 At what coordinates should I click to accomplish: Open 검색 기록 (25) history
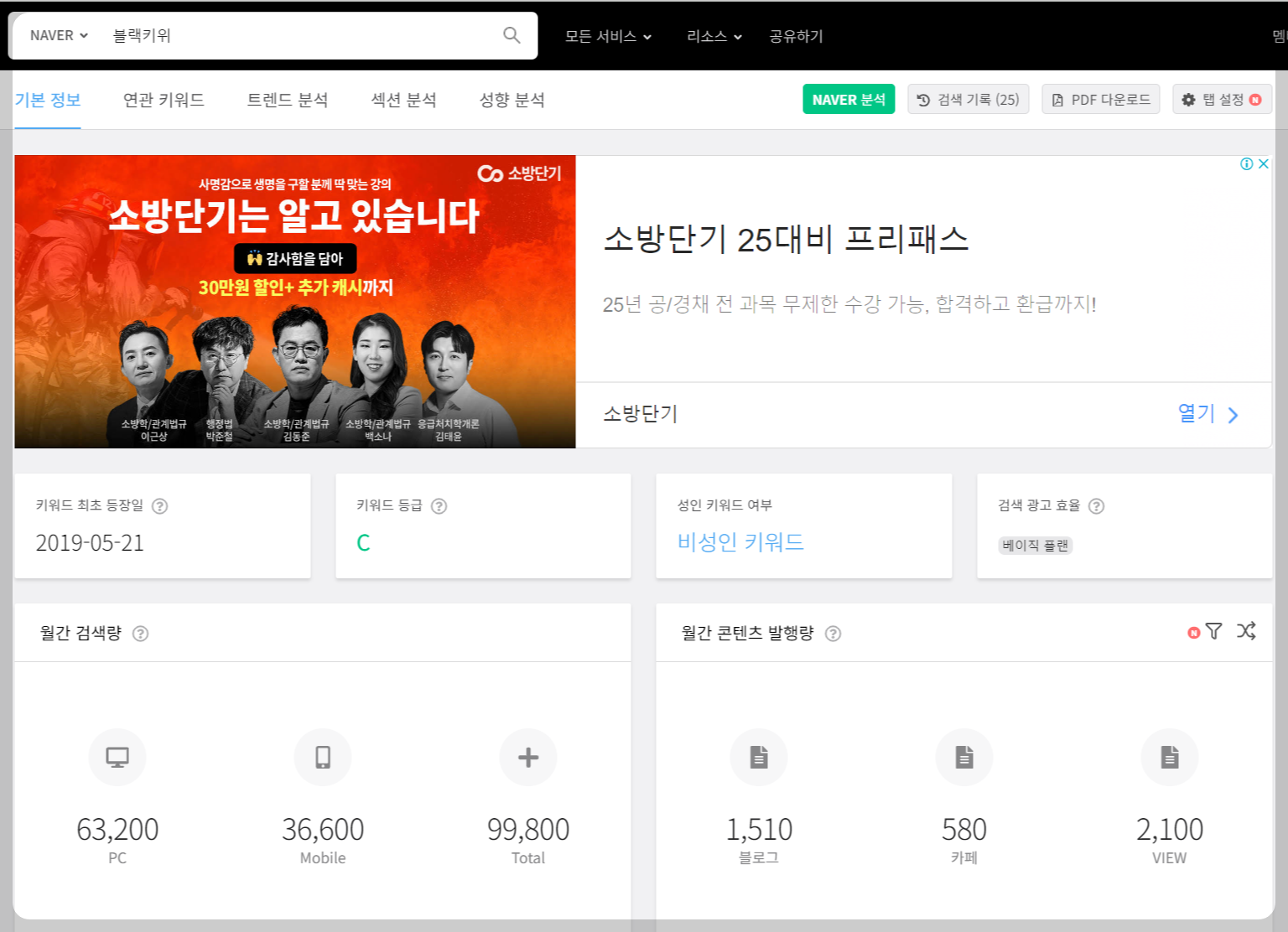pyautogui.click(x=969, y=99)
